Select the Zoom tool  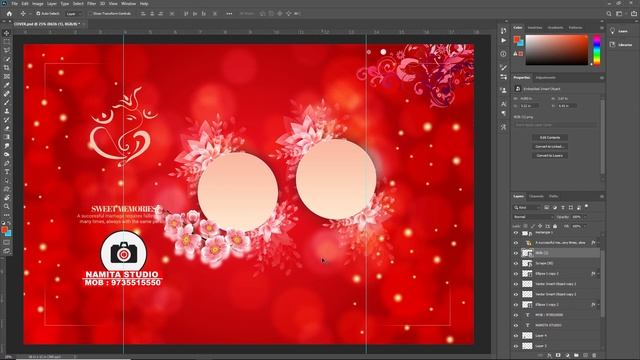click(x=7, y=206)
